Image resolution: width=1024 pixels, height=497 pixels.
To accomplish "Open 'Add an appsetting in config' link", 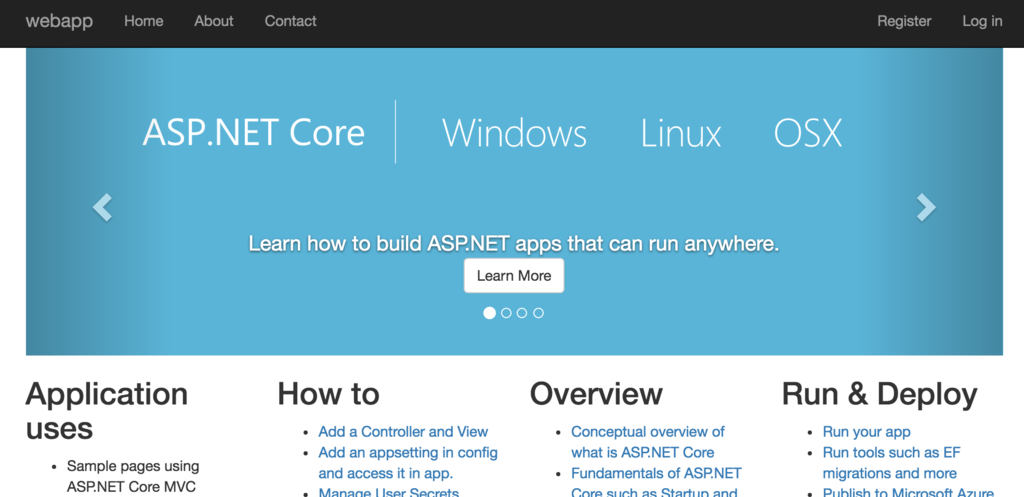I will [x=408, y=462].
